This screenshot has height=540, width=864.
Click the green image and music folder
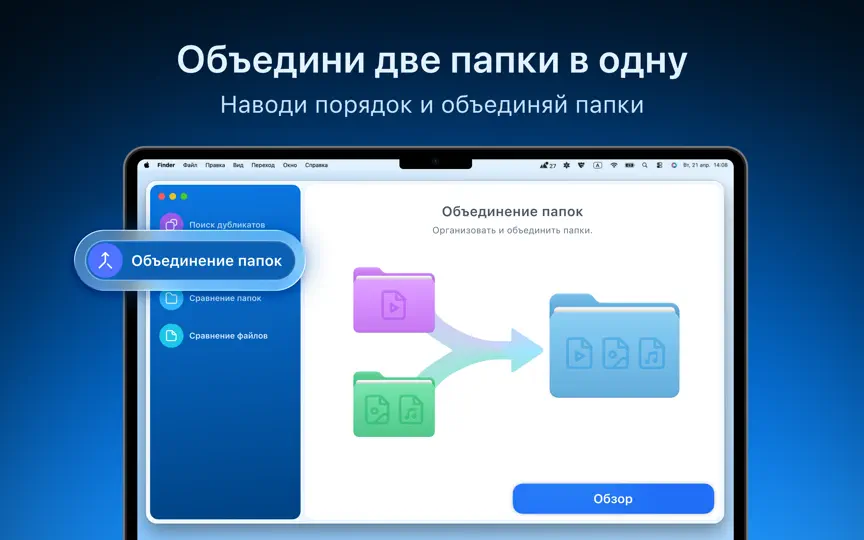pos(394,404)
